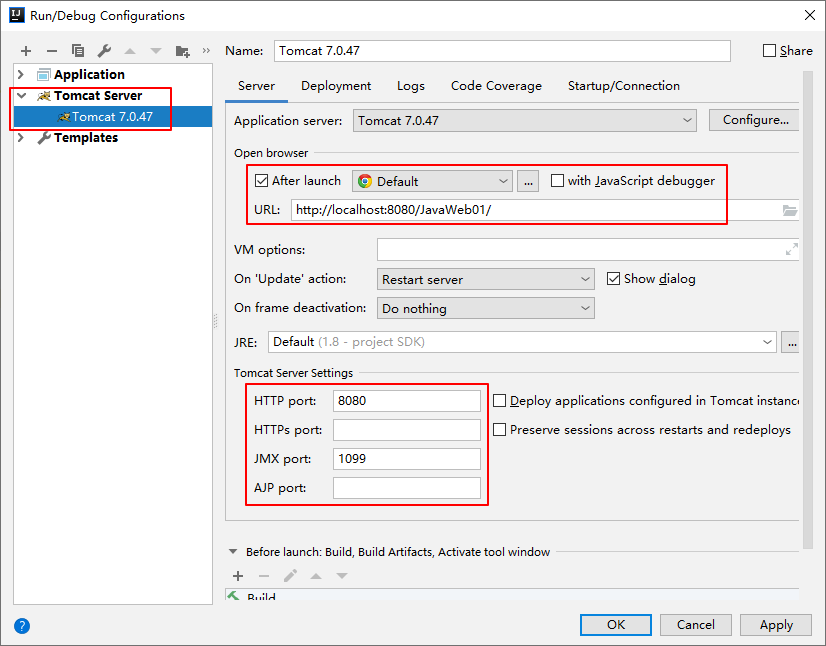Open the Startup/Connection tab

[623, 86]
